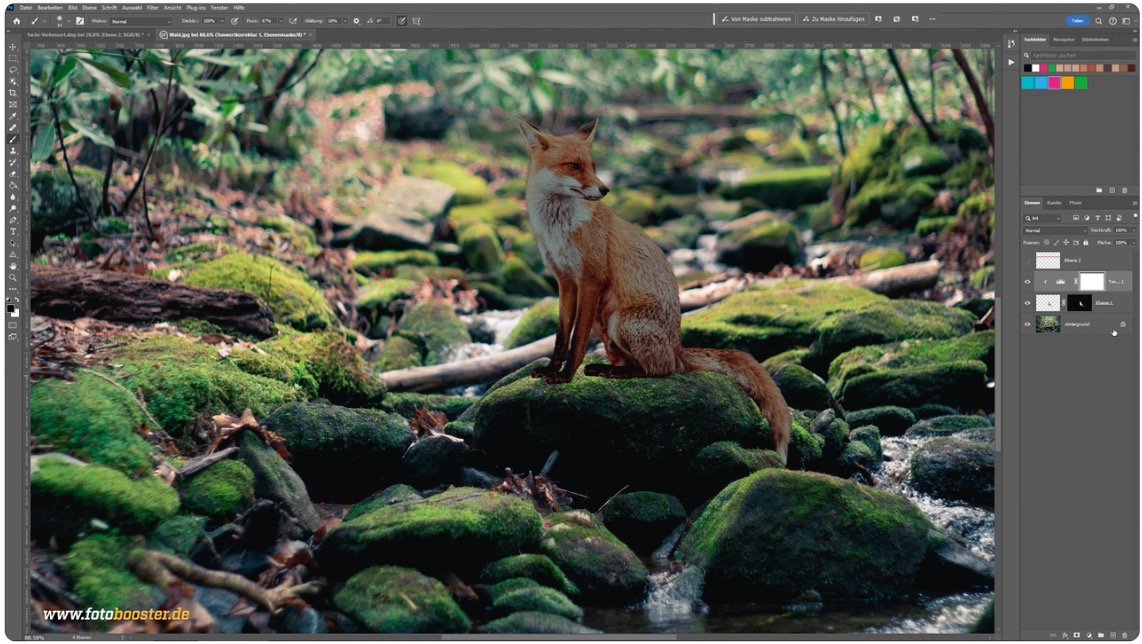Select the Eyedropper tool
The width and height of the screenshot is (1142, 644).
13,116
